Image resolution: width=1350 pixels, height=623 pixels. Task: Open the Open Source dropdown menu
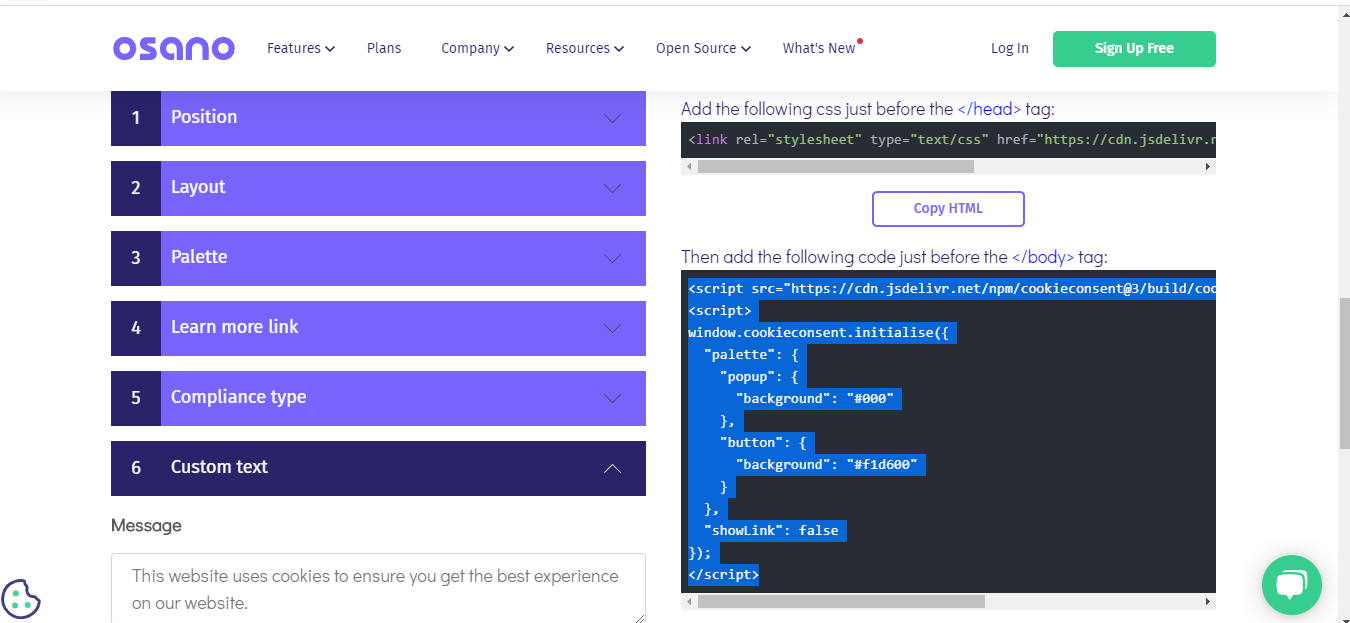702,48
